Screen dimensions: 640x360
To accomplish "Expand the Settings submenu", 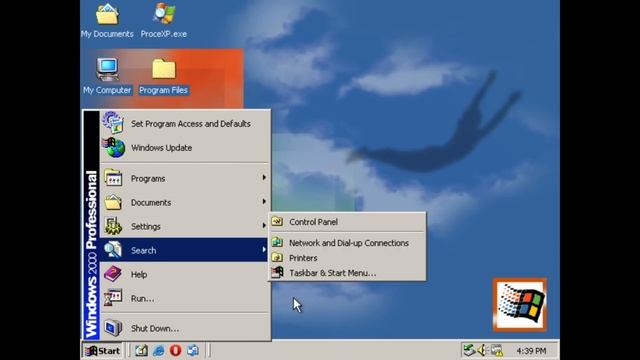I will tap(185, 226).
